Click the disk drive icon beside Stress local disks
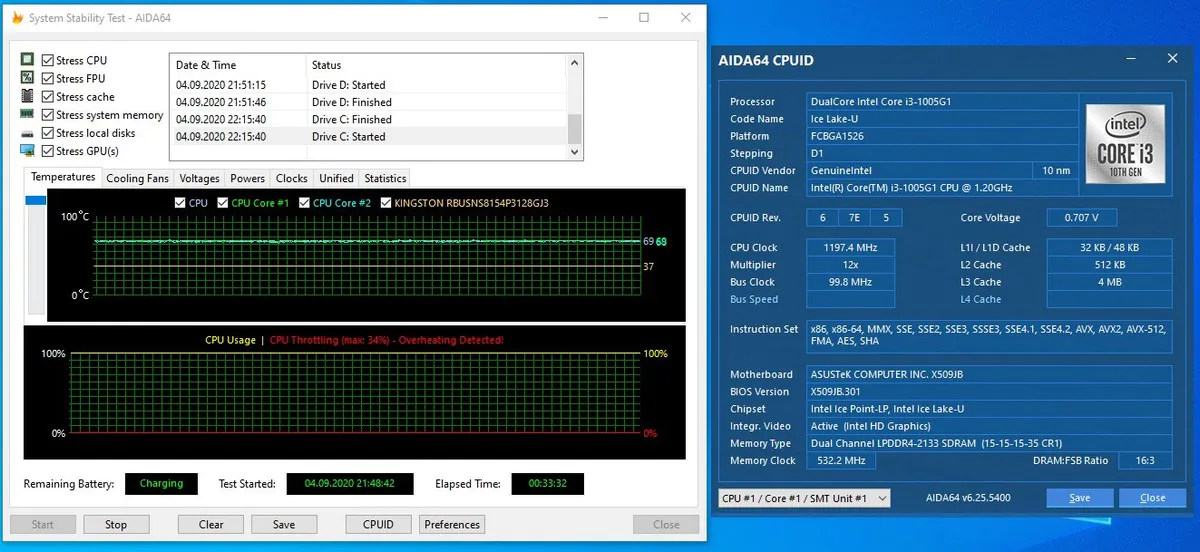The image size is (1200, 552). 28,133
